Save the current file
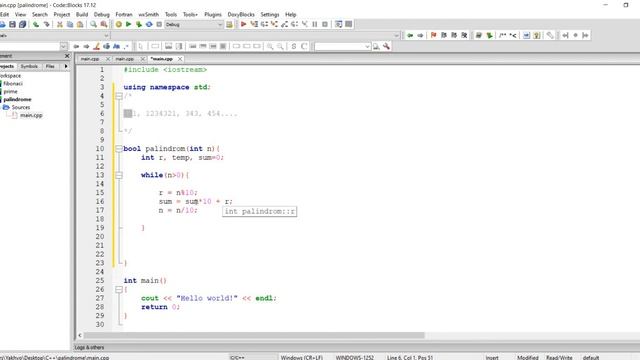640x360 pixels. (13, 24)
